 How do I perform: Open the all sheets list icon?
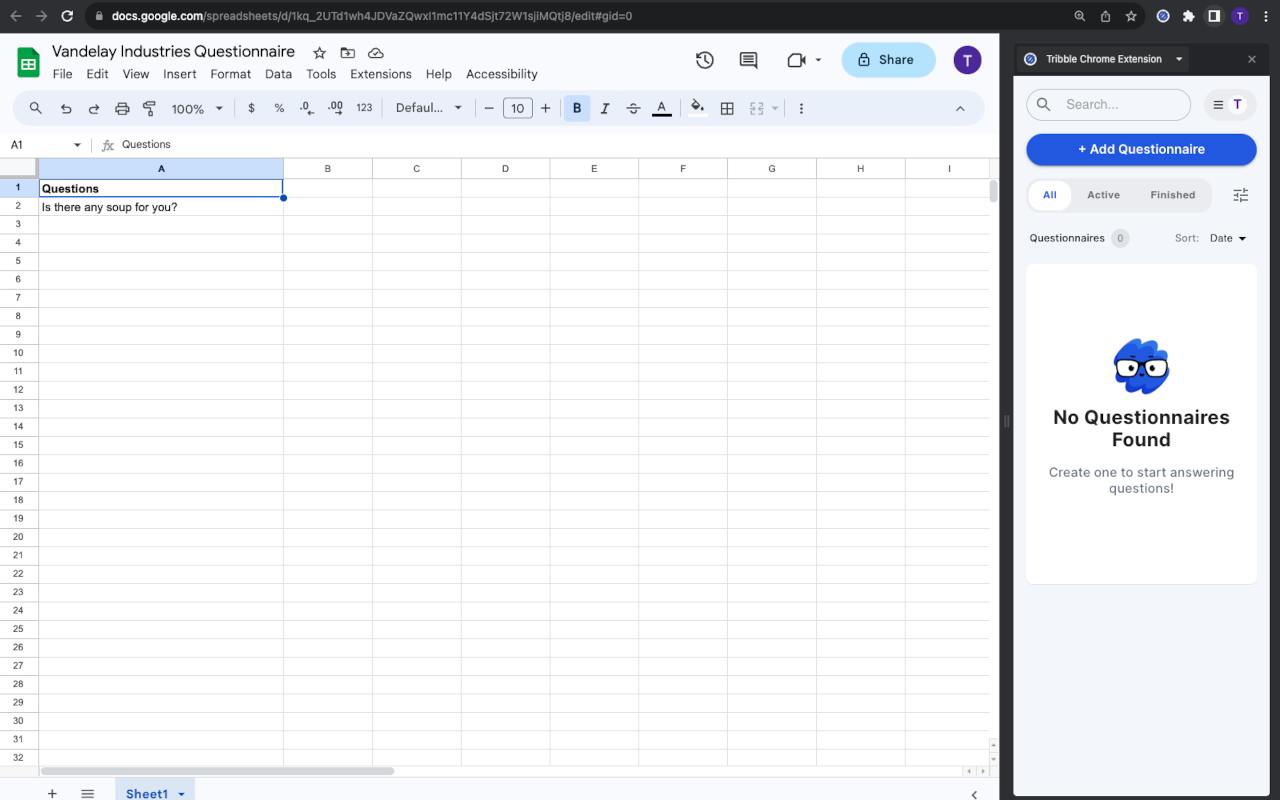(x=88, y=793)
